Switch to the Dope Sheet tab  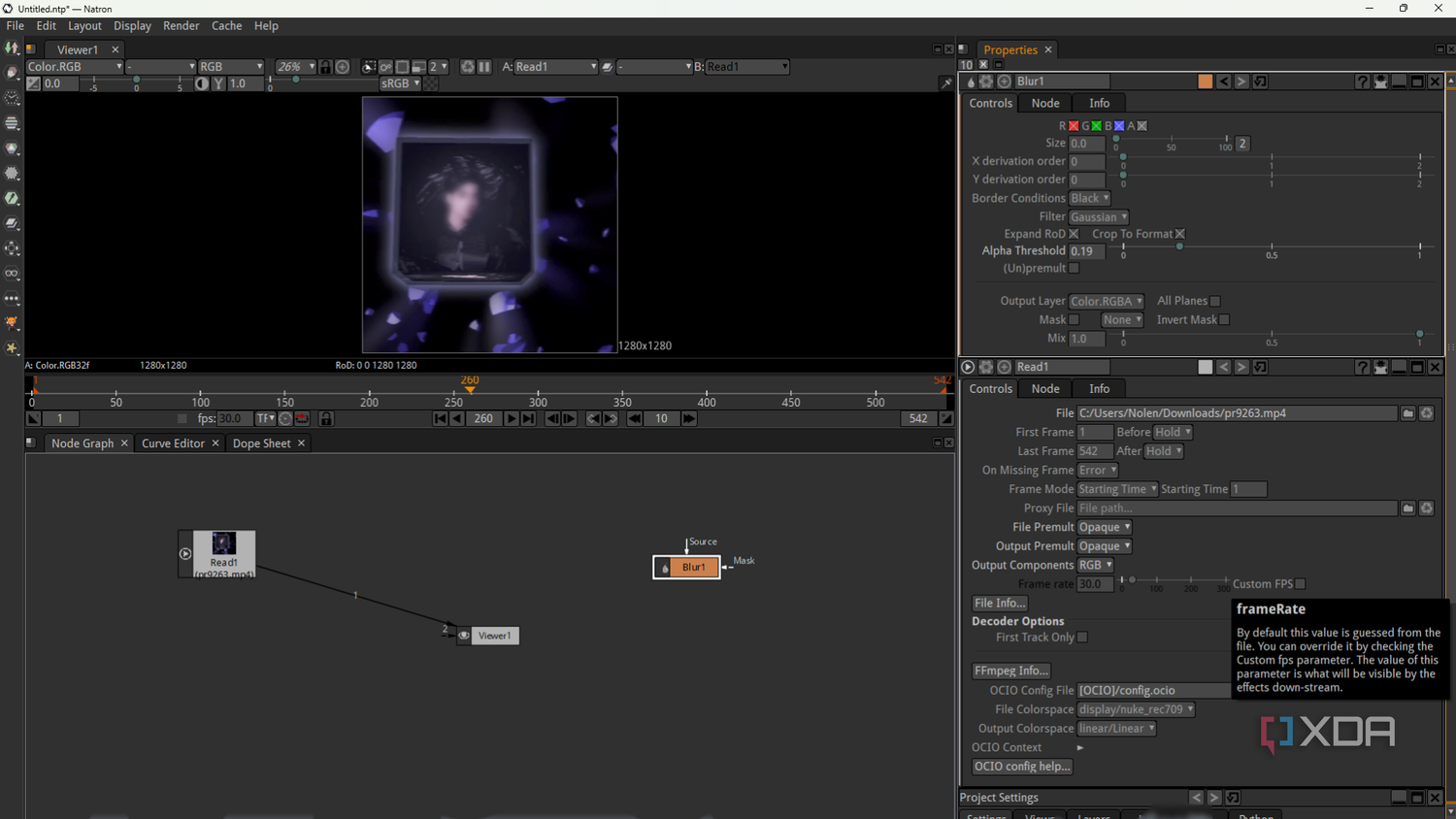(261, 443)
